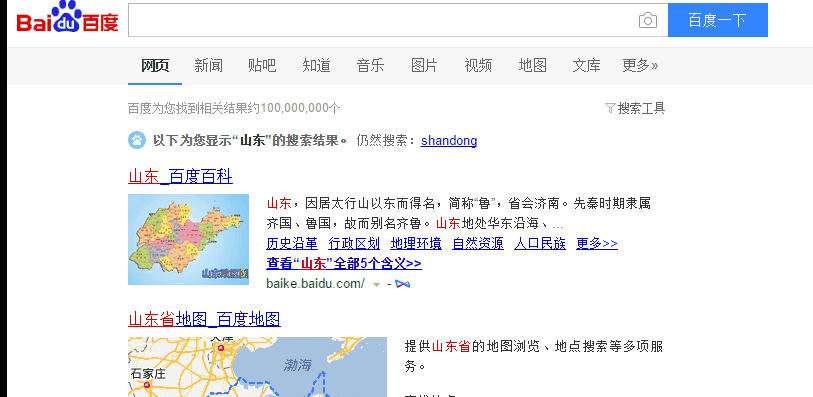The width and height of the screenshot is (813, 397).
Task: Open the 行政区划 sublink
Action: coord(354,244)
